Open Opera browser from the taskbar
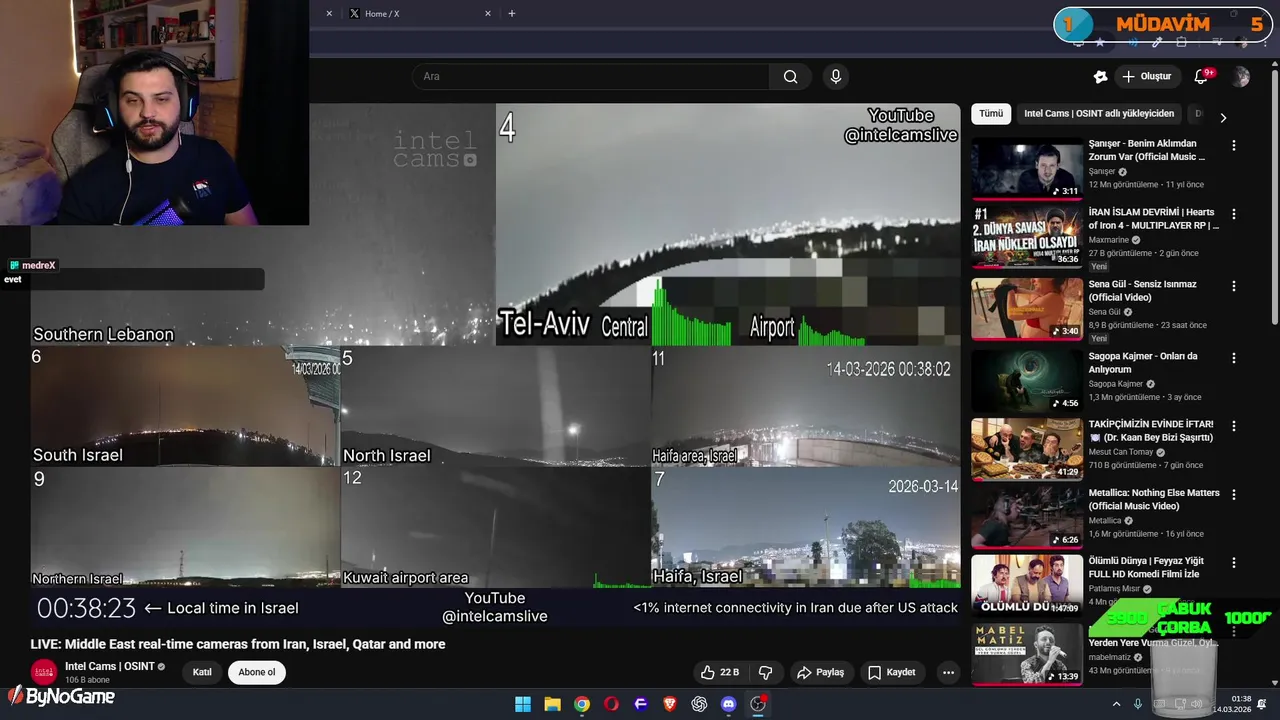This screenshot has width=1280, height=720. click(611, 704)
